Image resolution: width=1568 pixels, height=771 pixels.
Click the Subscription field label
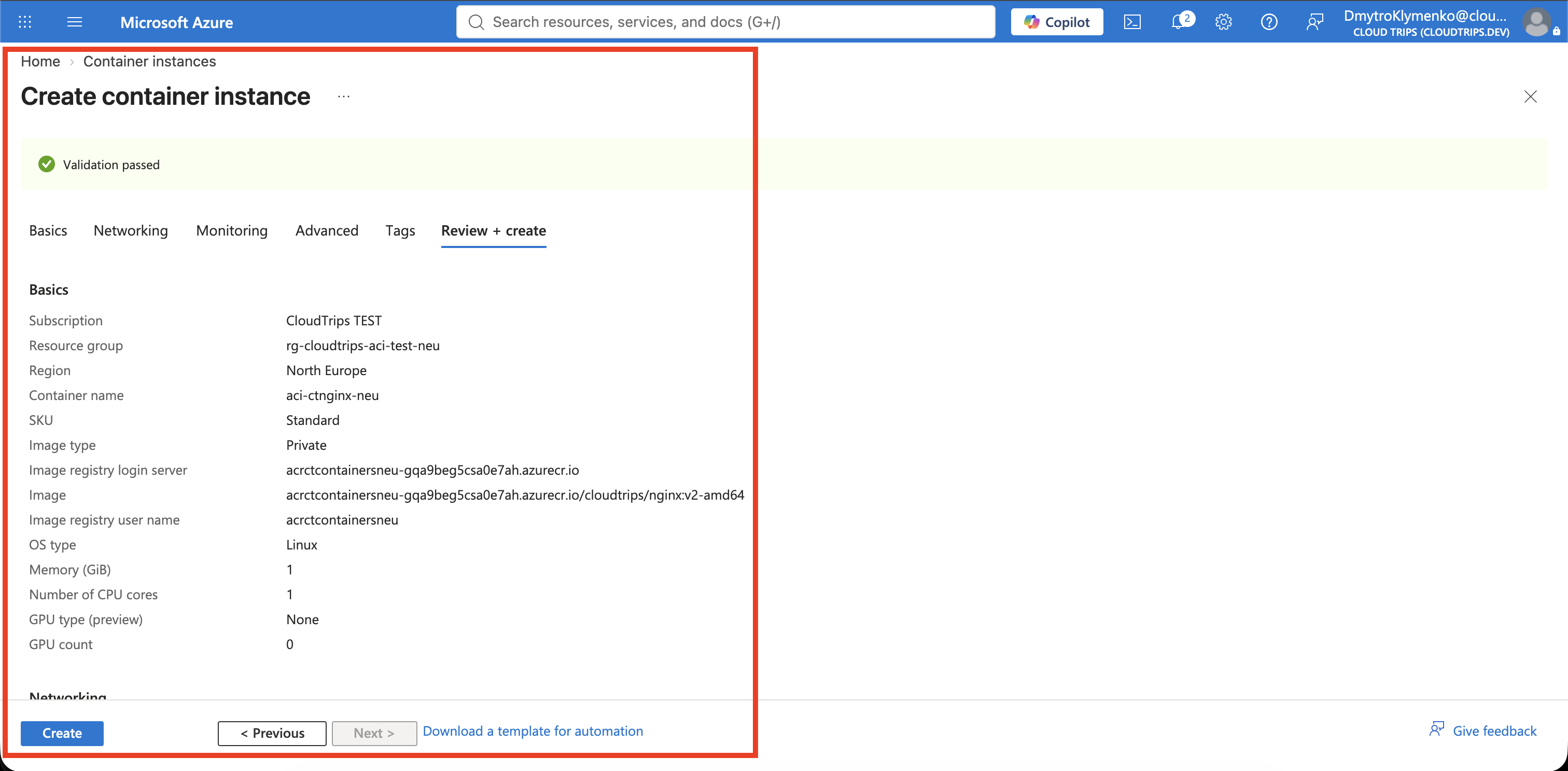coord(66,320)
